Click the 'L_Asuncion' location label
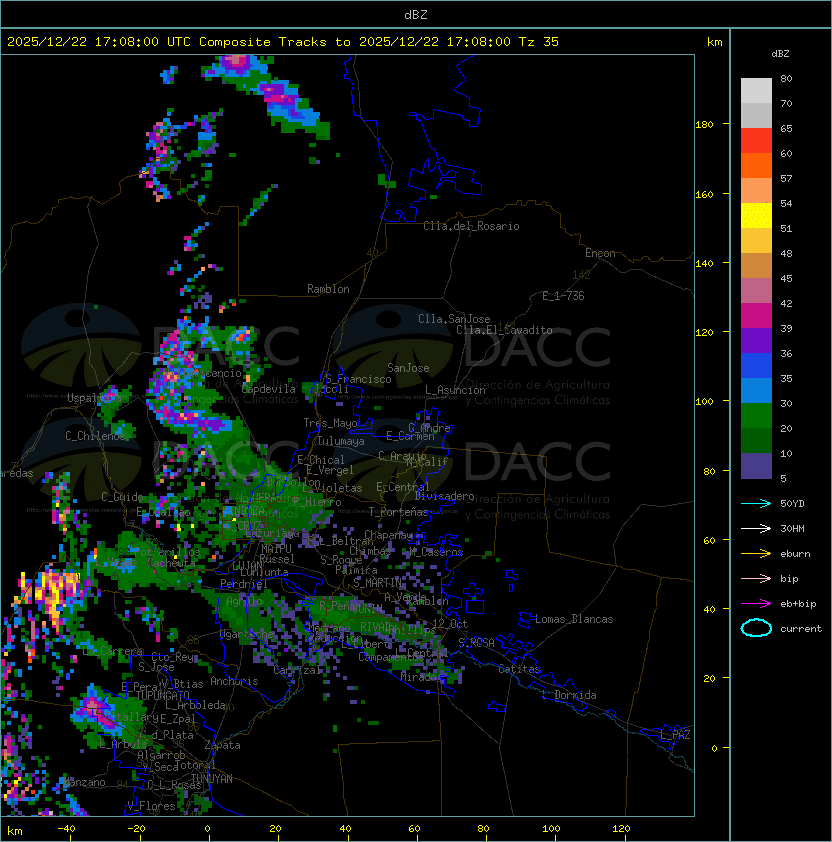The width and height of the screenshot is (832, 842). pyautogui.click(x=455, y=390)
